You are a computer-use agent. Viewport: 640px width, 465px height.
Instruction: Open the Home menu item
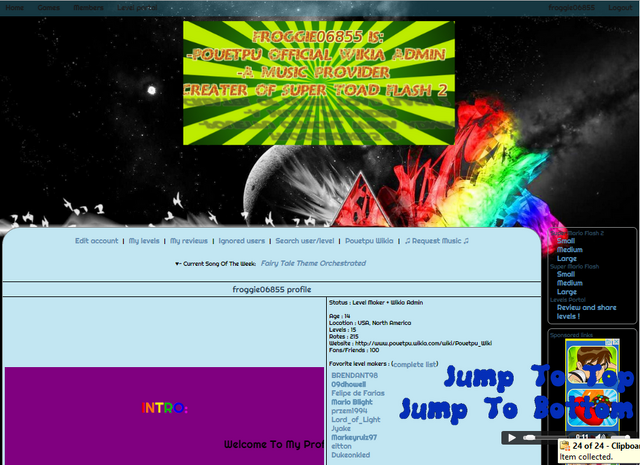tap(15, 7)
